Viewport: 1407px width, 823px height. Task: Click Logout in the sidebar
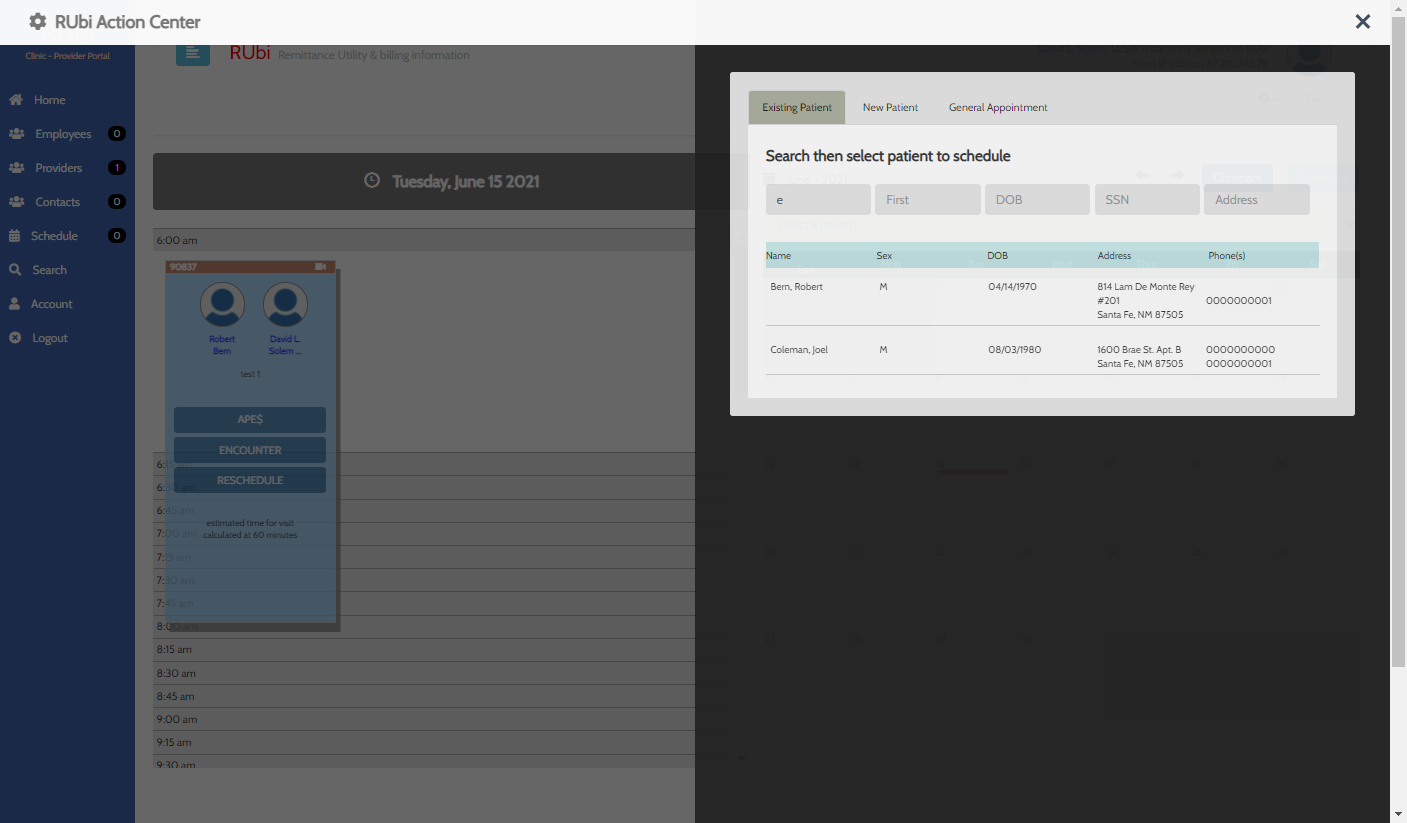coord(49,338)
